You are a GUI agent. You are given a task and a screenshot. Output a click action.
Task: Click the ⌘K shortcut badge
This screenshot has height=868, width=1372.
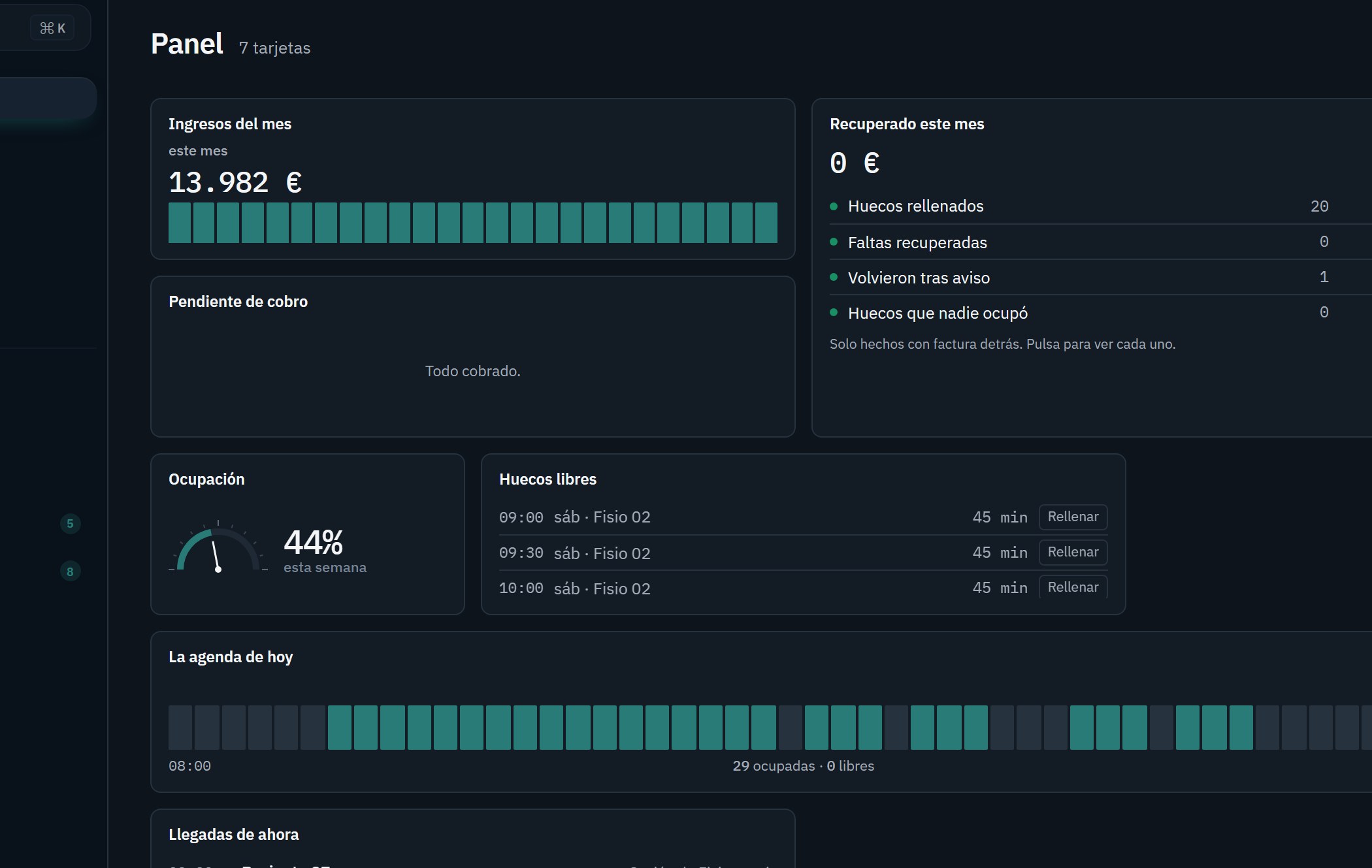(52, 28)
